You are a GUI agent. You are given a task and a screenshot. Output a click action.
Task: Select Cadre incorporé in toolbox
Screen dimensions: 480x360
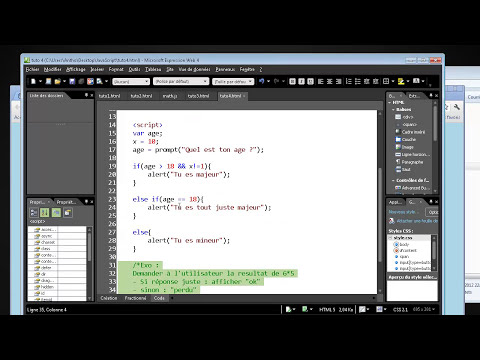pos(410,132)
